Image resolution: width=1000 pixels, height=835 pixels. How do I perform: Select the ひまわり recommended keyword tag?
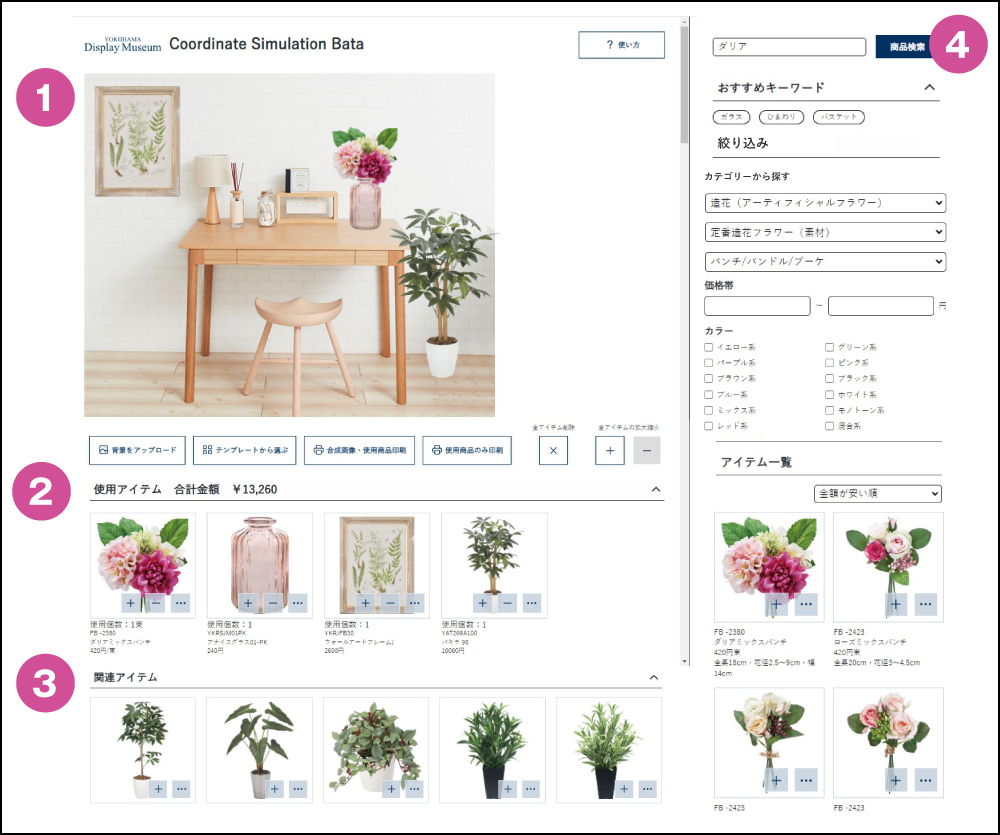point(781,117)
